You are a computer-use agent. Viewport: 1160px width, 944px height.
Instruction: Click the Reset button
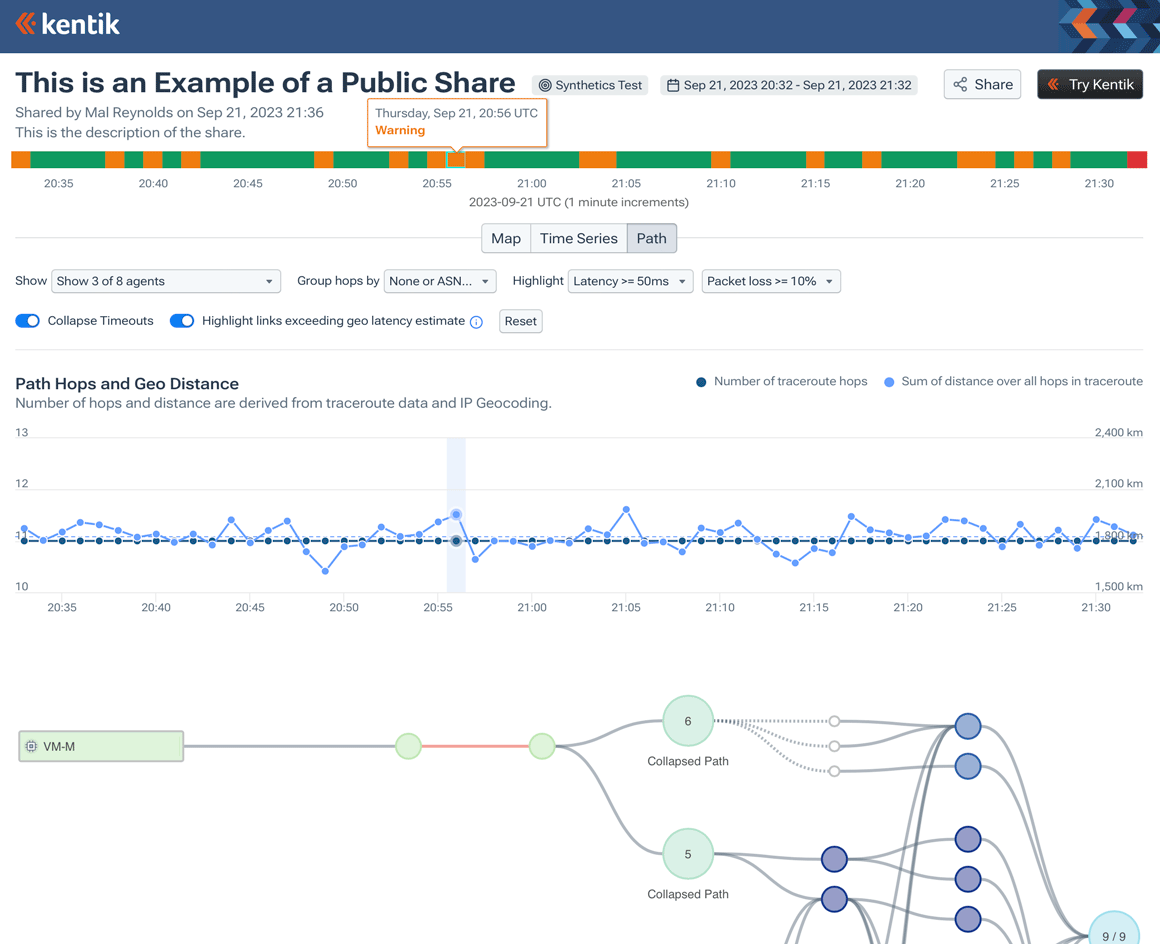(520, 321)
